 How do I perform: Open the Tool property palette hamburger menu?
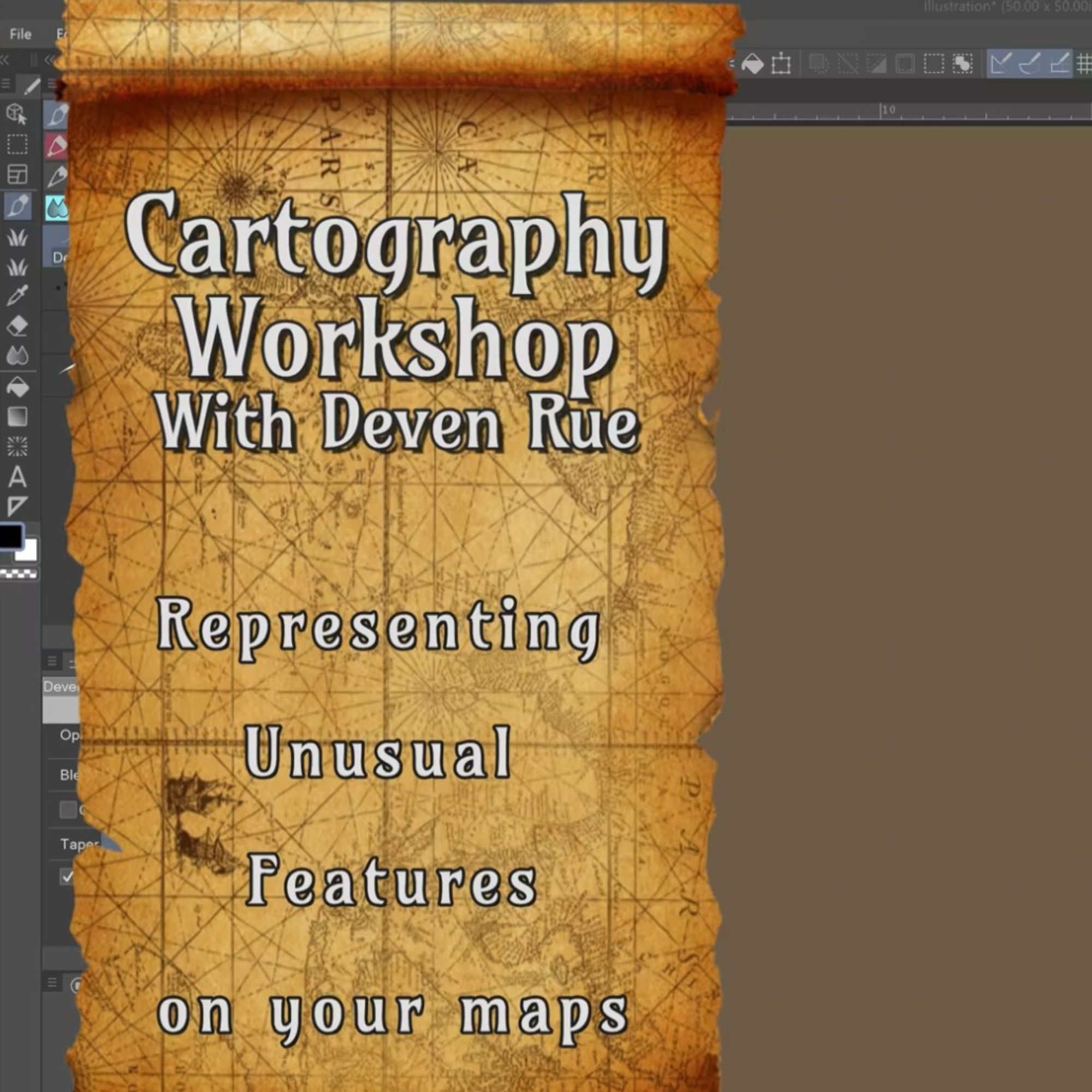click(x=51, y=661)
